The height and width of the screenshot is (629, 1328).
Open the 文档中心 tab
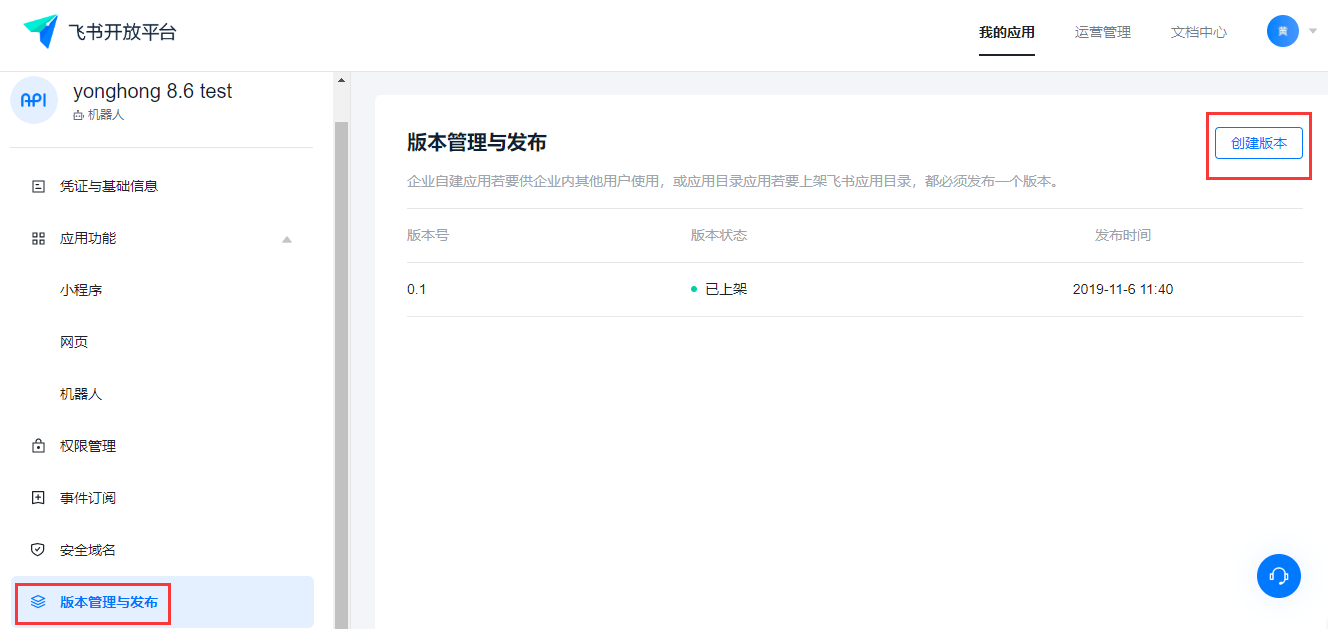click(1198, 32)
